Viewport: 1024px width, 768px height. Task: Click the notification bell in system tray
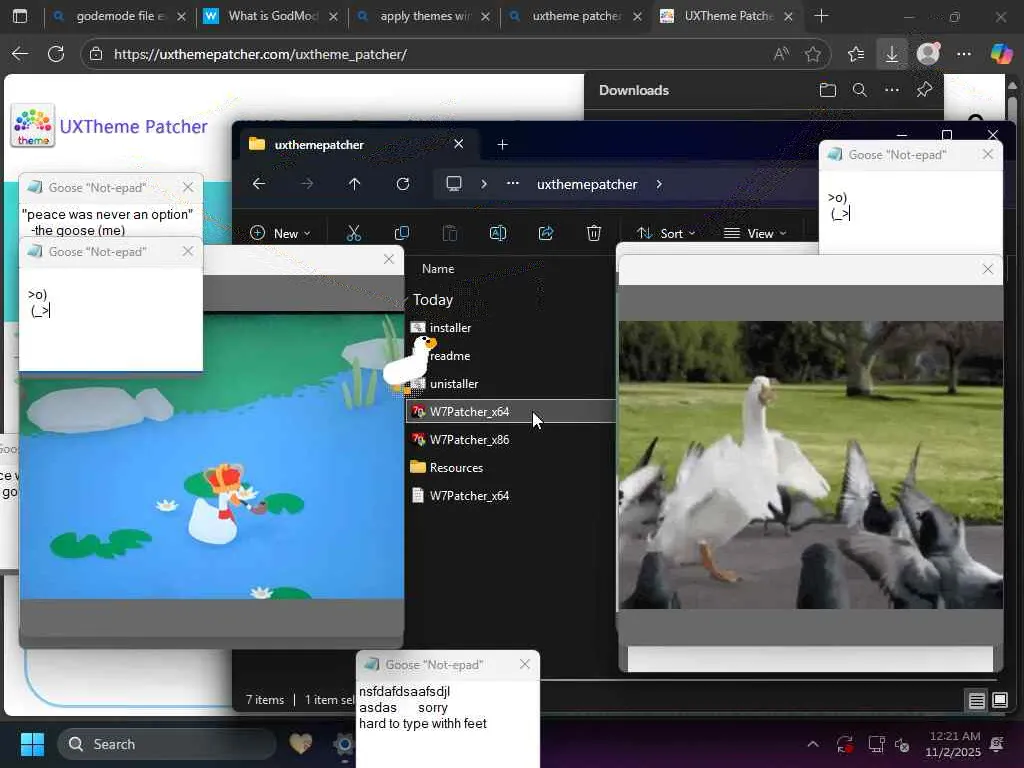pyautogui.click(x=997, y=744)
